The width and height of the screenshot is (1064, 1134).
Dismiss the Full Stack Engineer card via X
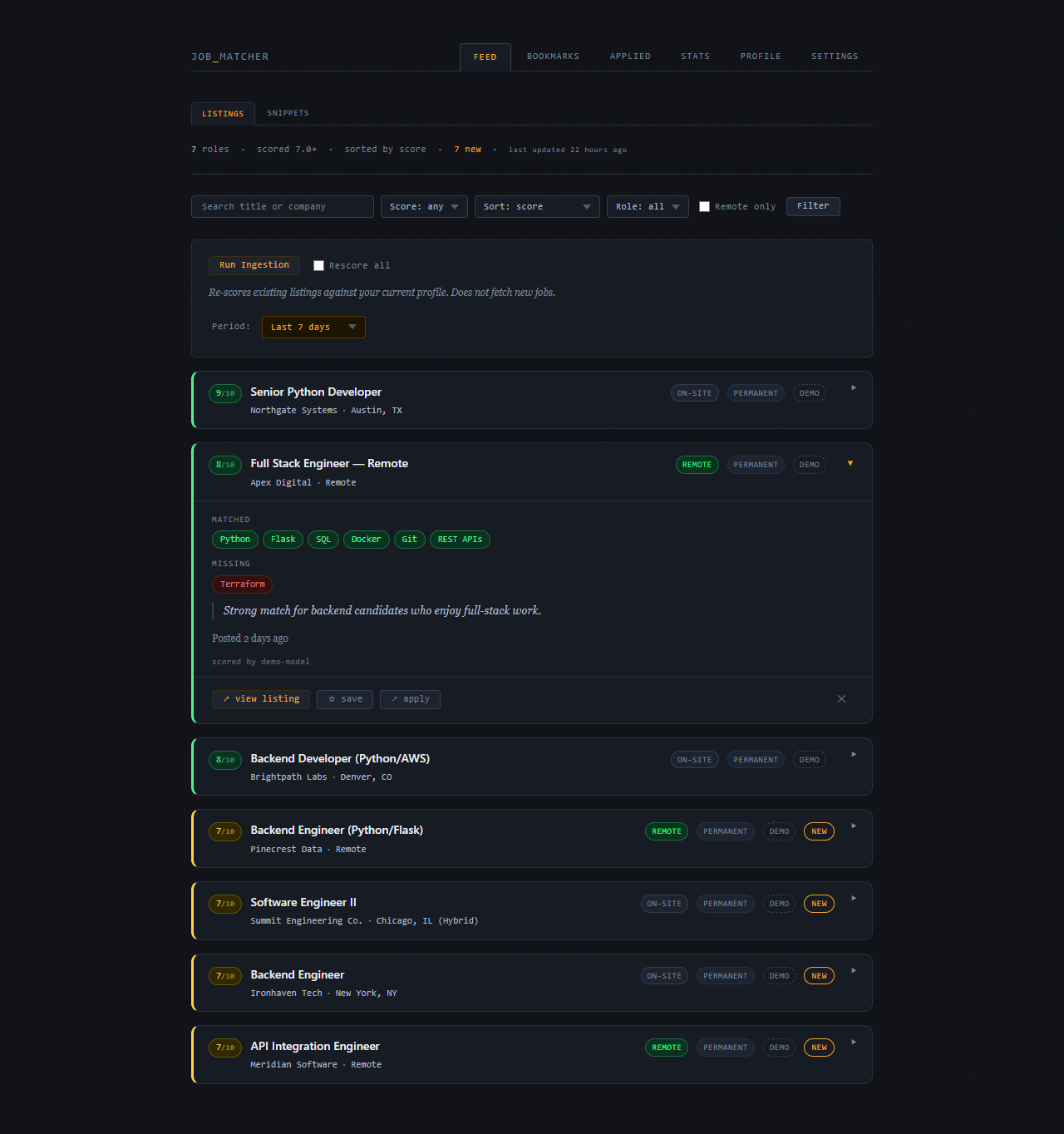pyautogui.click(x=841, y=699)
